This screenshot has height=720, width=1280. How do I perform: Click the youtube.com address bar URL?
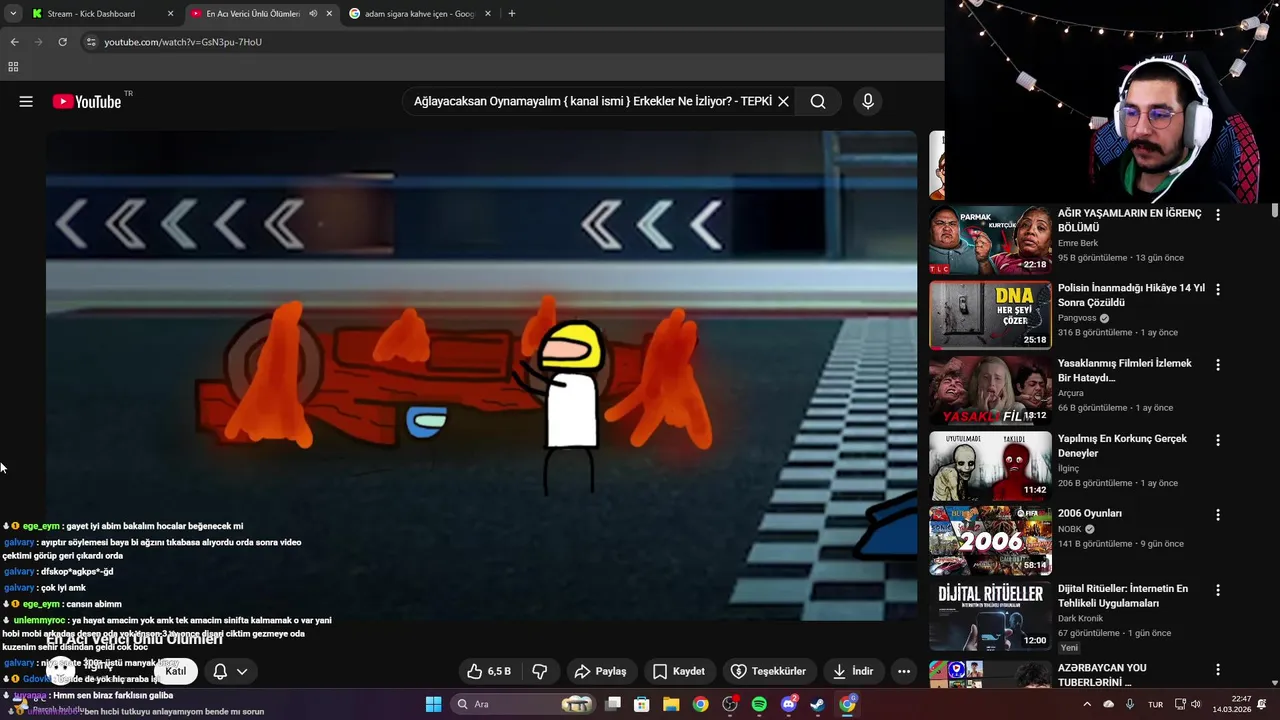[183, 42]
